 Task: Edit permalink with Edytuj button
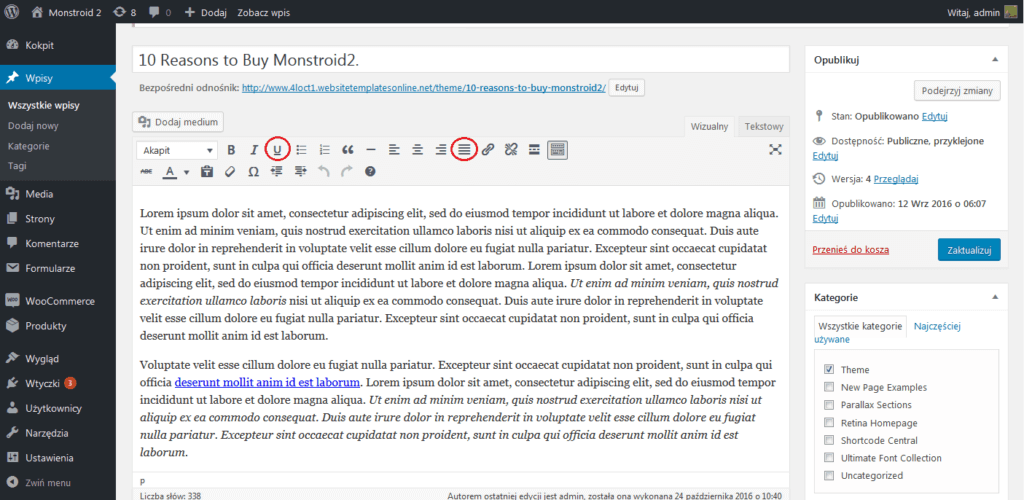coord(627,87)
